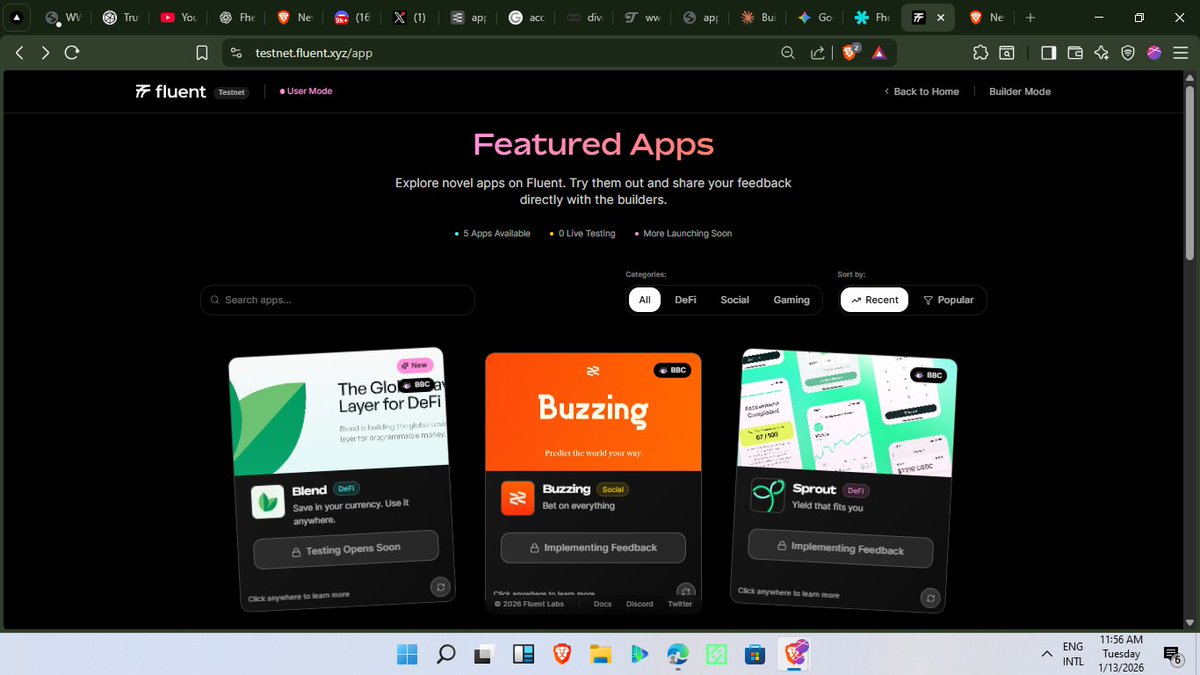Open the Brave VPN icon
Image resolution: width=1200 pixels, height=675 pixels.
[1128, 53]
